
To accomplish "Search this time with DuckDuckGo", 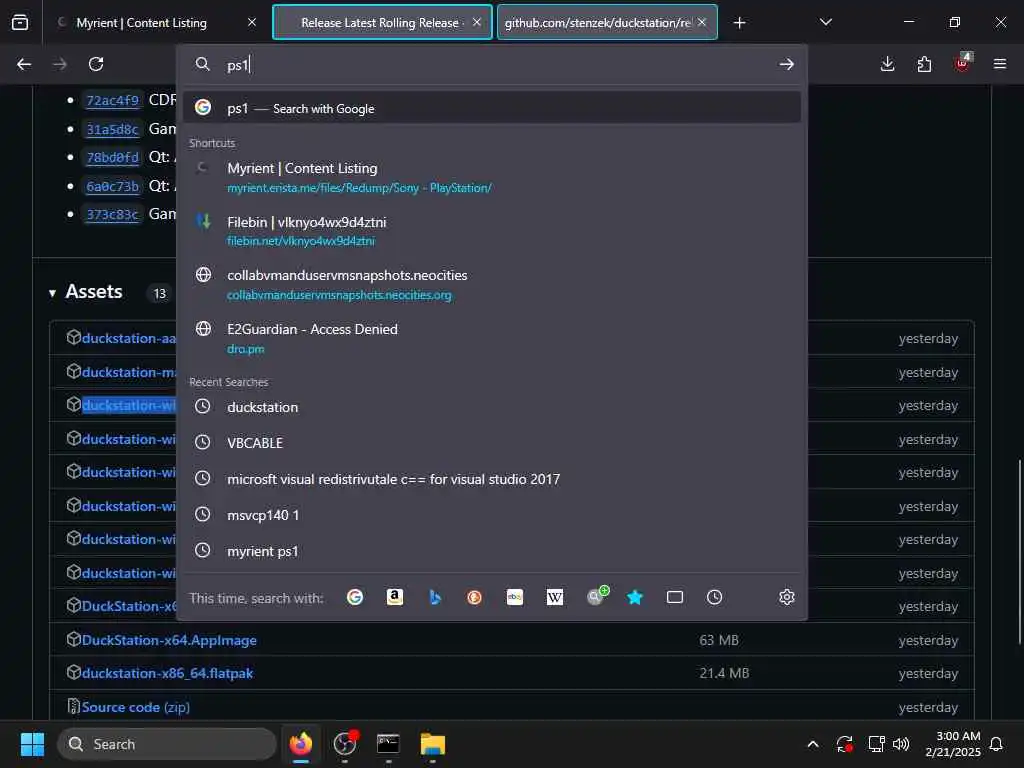I will (x=474, y=597).
